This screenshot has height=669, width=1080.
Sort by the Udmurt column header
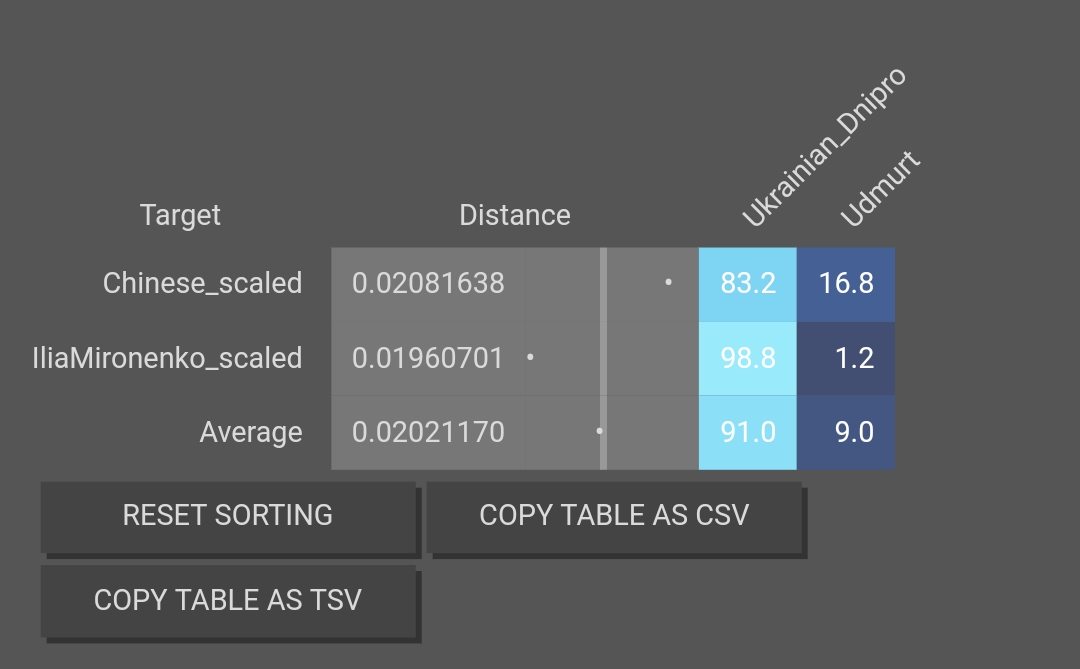pyautogui.click(x=880, y=189)
